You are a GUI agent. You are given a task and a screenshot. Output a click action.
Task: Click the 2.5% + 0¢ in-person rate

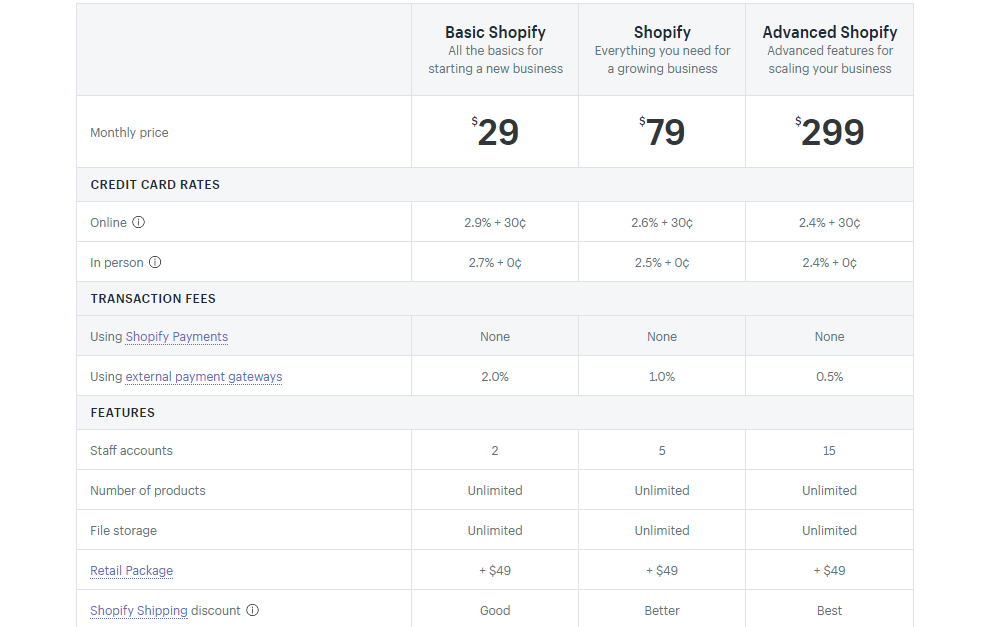662,263
